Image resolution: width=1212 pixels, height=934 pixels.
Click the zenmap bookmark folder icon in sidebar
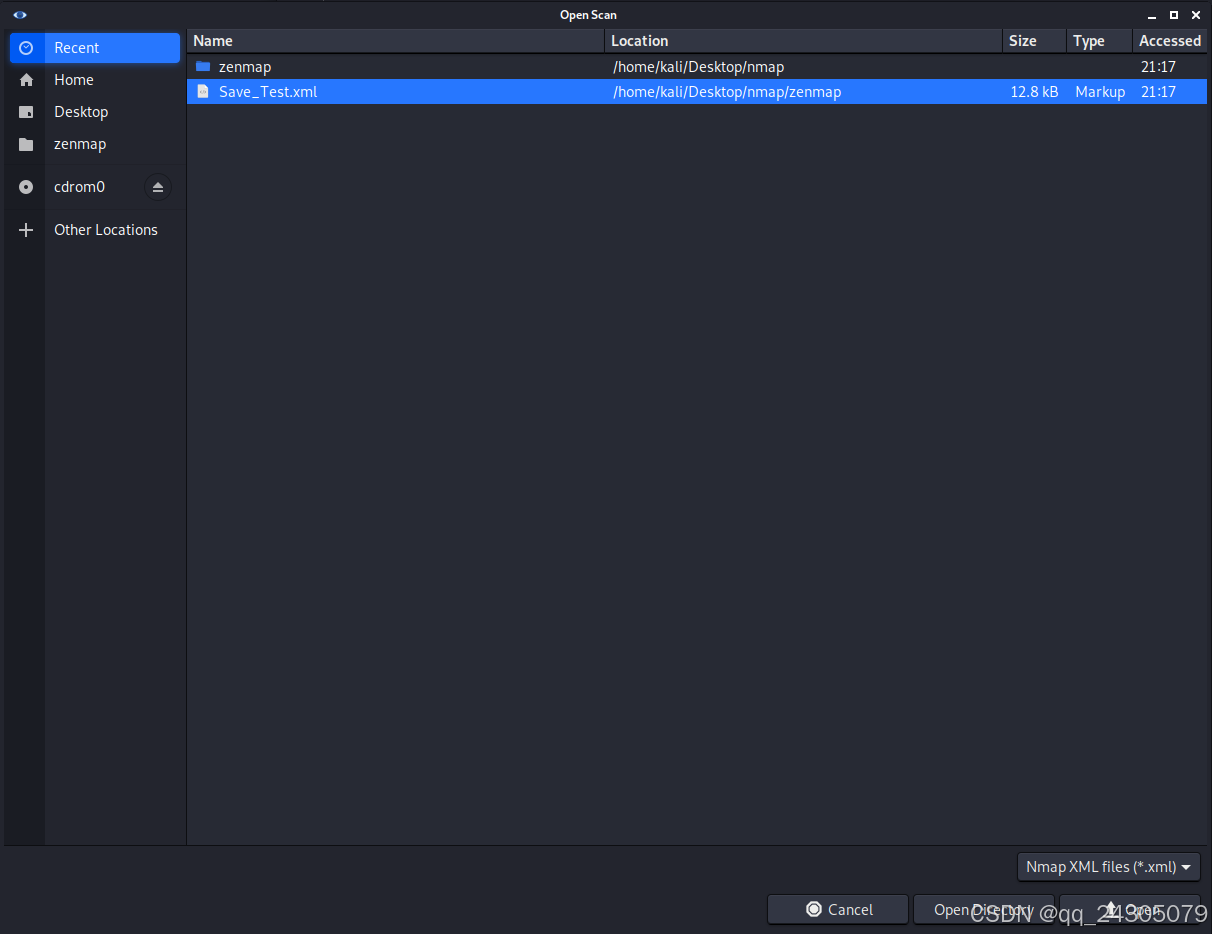point(26,144)
